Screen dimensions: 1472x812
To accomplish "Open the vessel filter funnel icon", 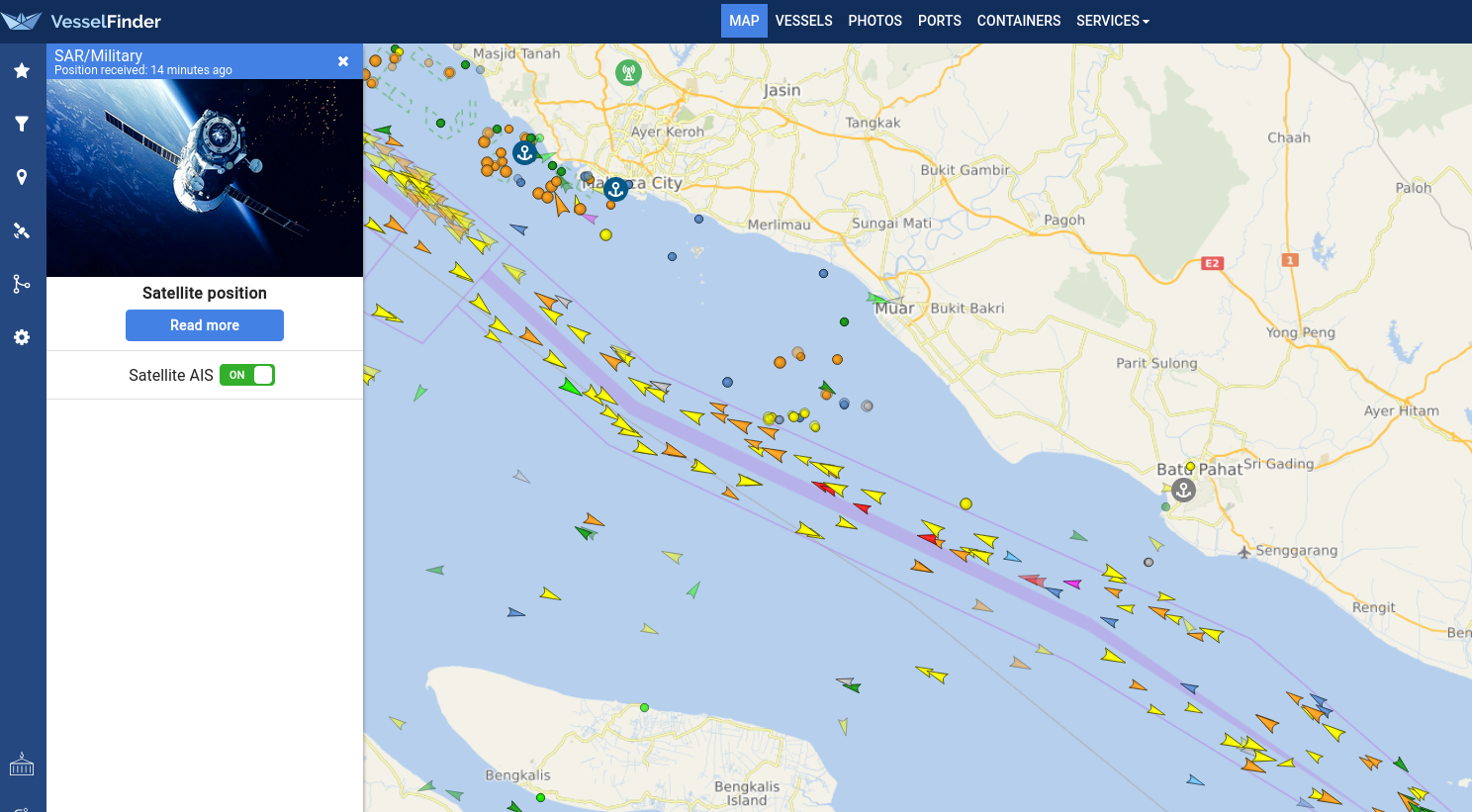I will pos(22,124).
